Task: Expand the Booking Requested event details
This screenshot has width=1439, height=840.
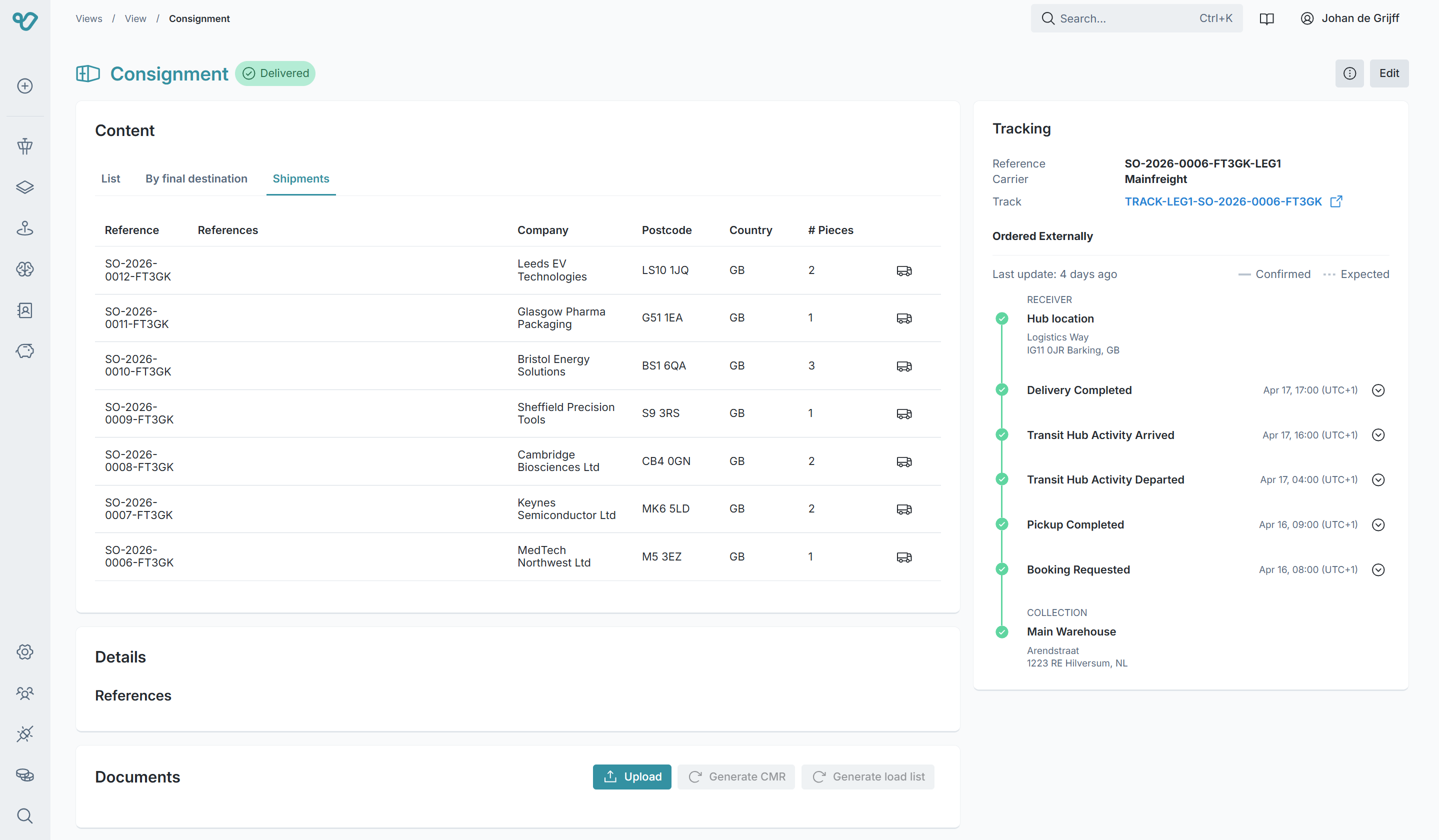Action: (1378, 569)
